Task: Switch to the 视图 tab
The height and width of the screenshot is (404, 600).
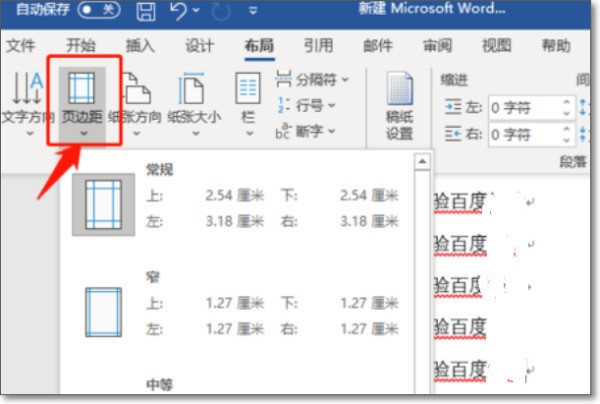Action: (497, 46)
